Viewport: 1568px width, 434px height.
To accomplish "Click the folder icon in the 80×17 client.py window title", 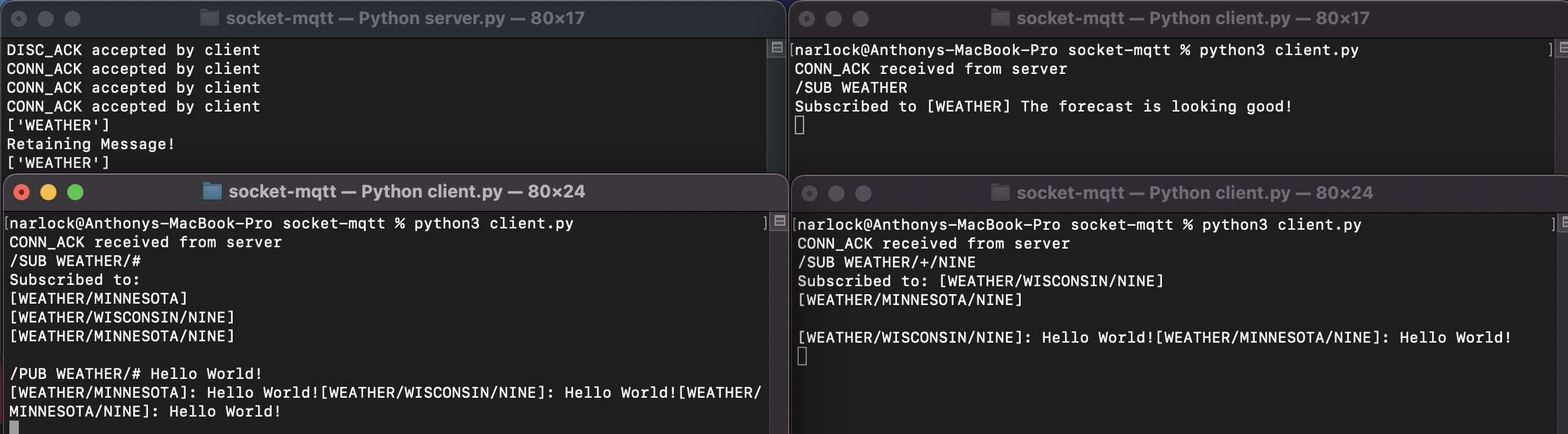I will click(x=1001, y=18).
